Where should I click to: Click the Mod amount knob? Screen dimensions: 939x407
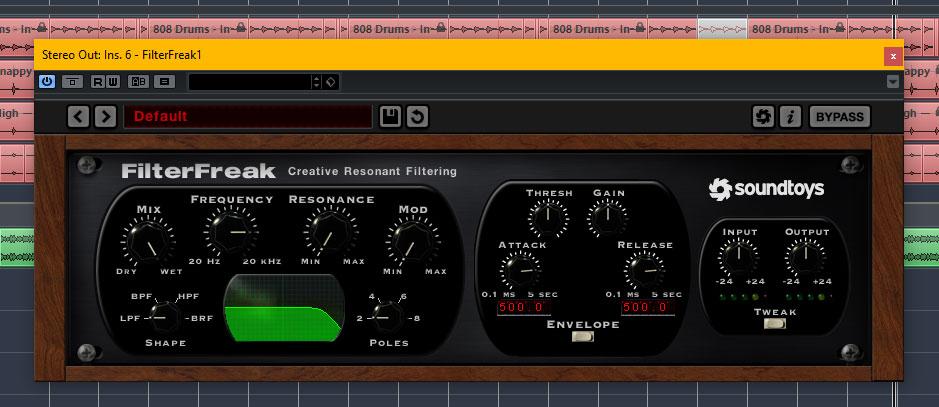tap(413, 241)
